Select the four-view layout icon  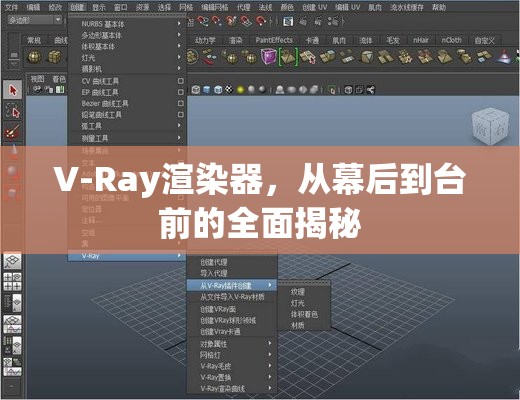coord(13,282)
